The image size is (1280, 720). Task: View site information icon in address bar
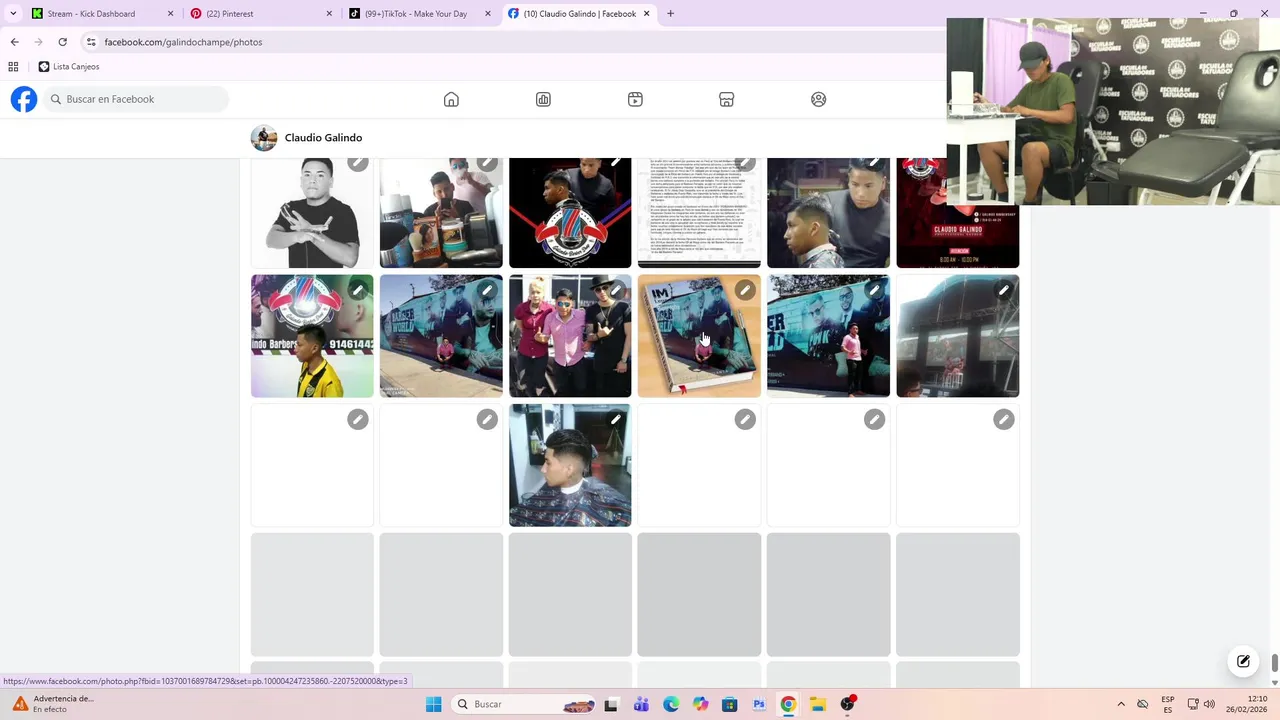click(91, 42)
